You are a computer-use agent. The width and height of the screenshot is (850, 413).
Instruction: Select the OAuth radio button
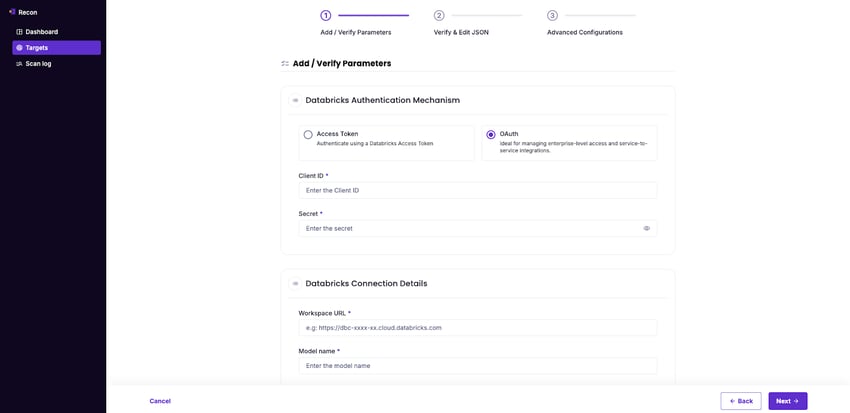pos(490,135)
